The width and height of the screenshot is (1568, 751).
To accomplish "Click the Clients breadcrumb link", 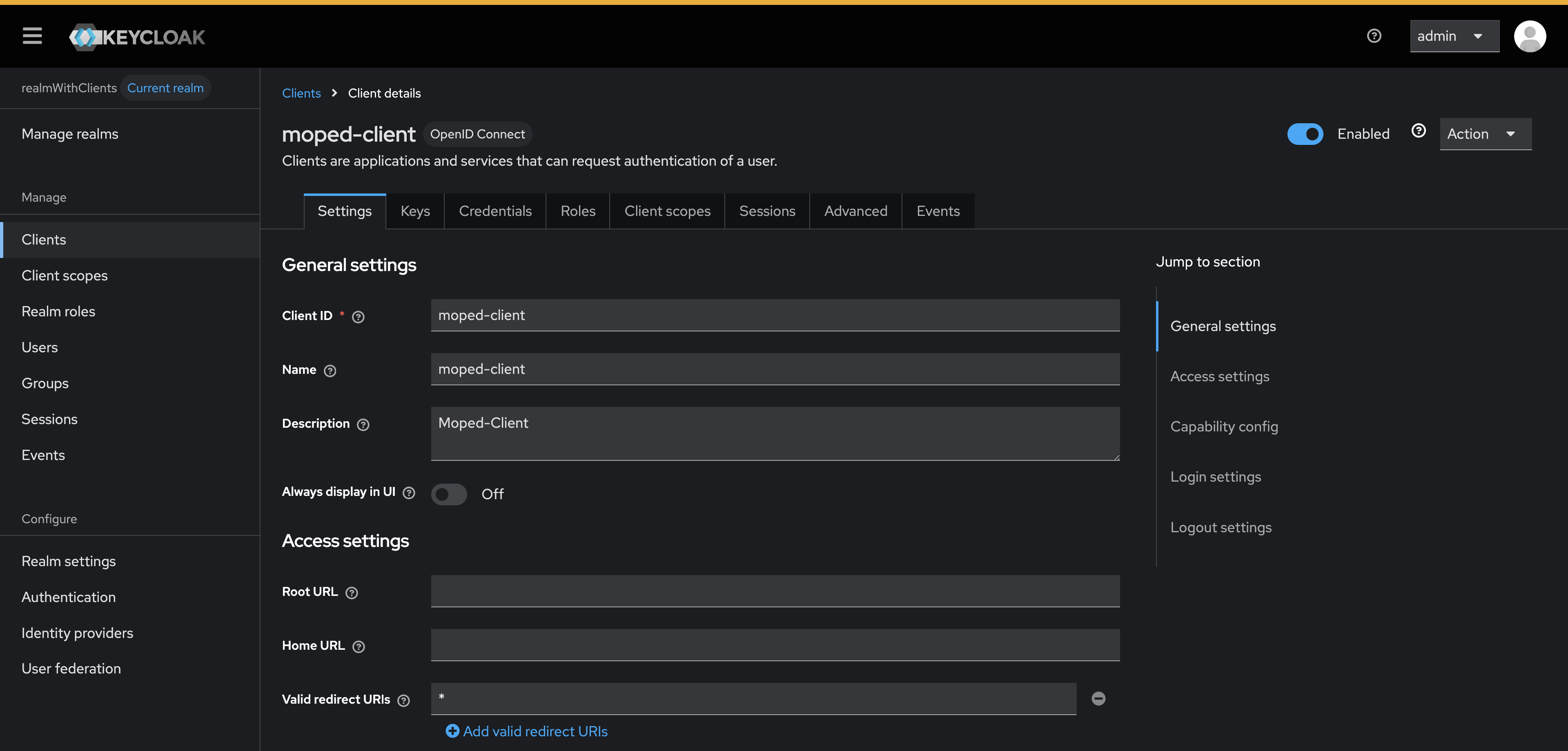I will pyautogui.click(x=301, y=93).
